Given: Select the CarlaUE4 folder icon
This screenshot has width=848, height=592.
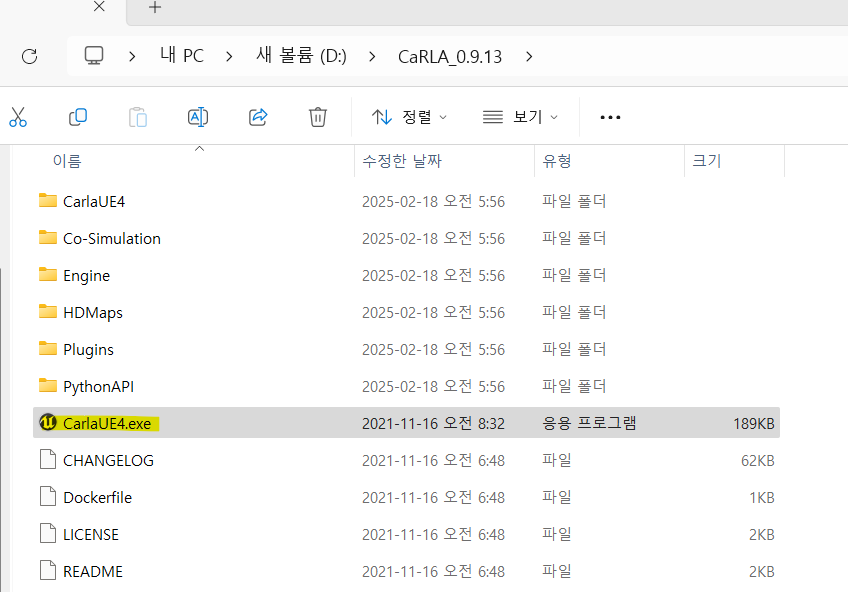Looking at the screenshot, I should [48, 201].
